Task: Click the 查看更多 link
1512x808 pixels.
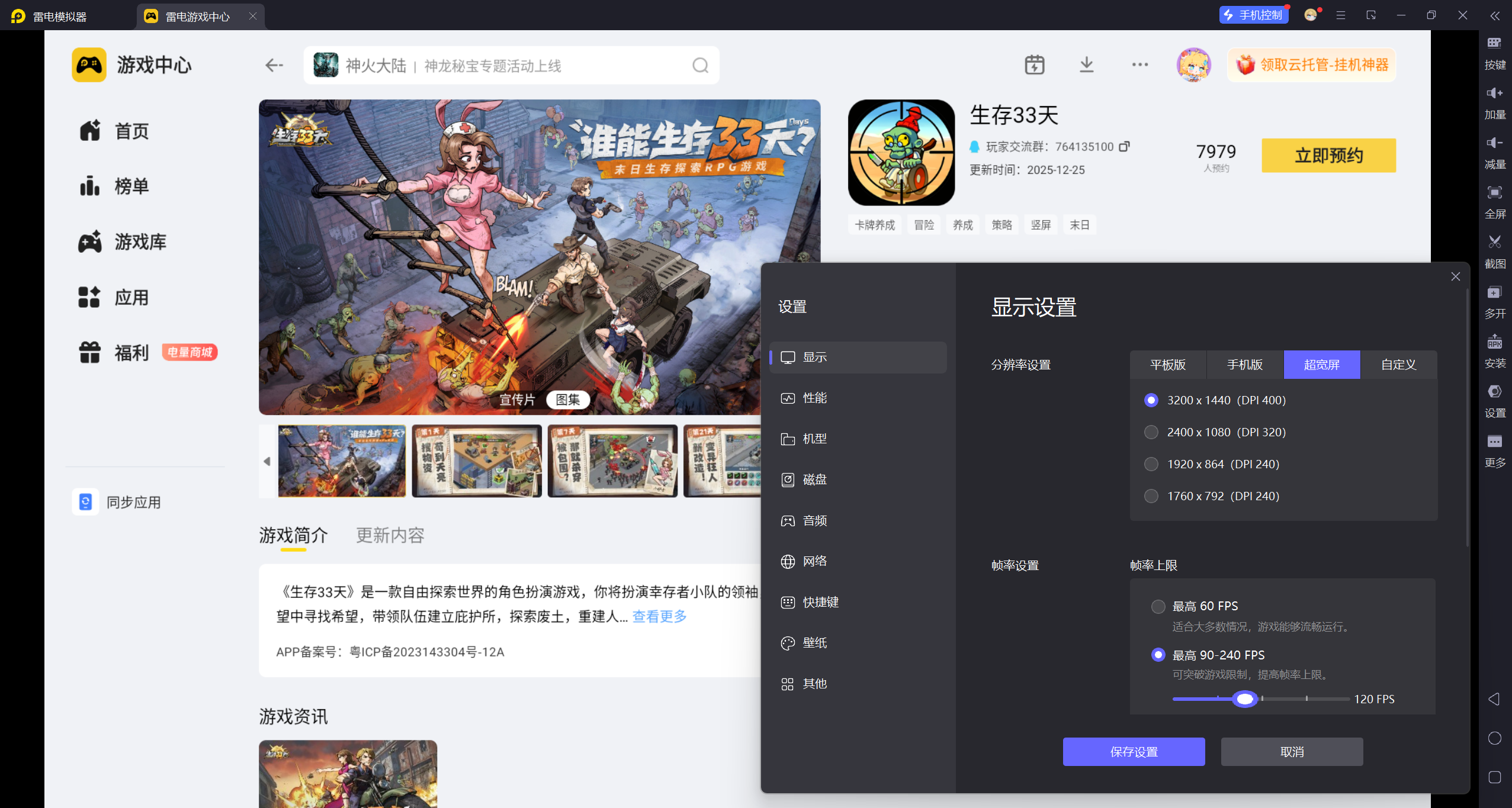Action: pos(659,616)
